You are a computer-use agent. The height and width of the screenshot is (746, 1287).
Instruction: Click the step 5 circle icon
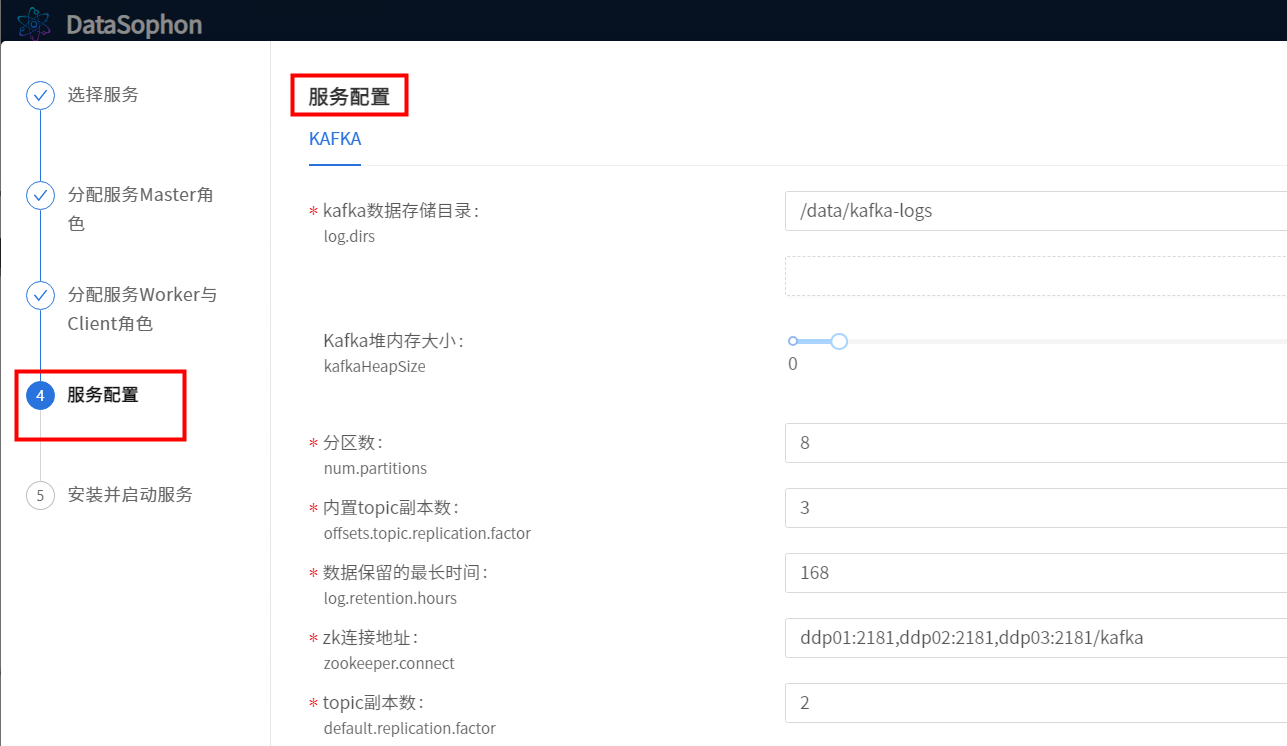(x=40, y=496)
